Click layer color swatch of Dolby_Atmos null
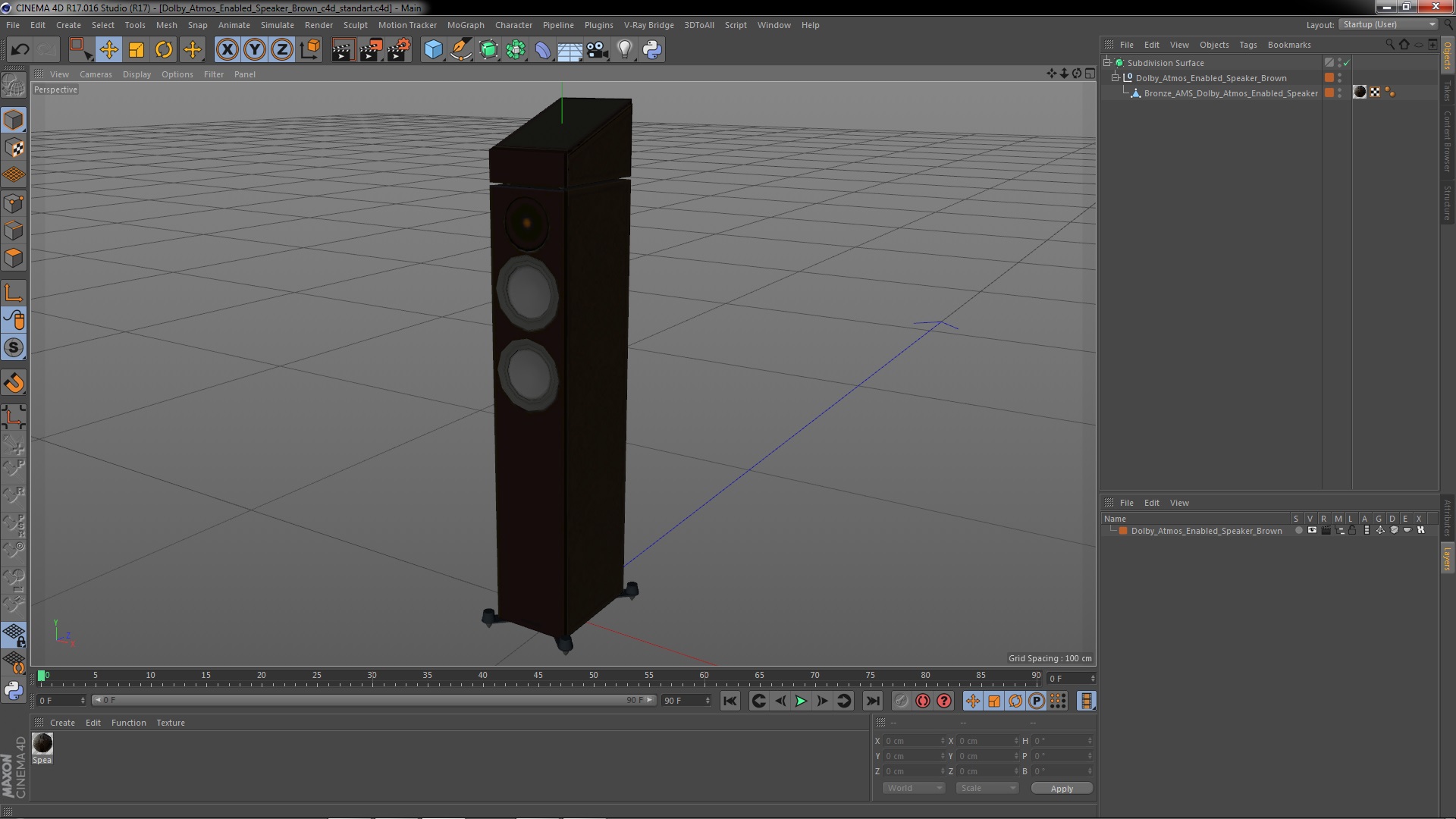Screen dimensions: 1456x819 (x=1329, y=78)
